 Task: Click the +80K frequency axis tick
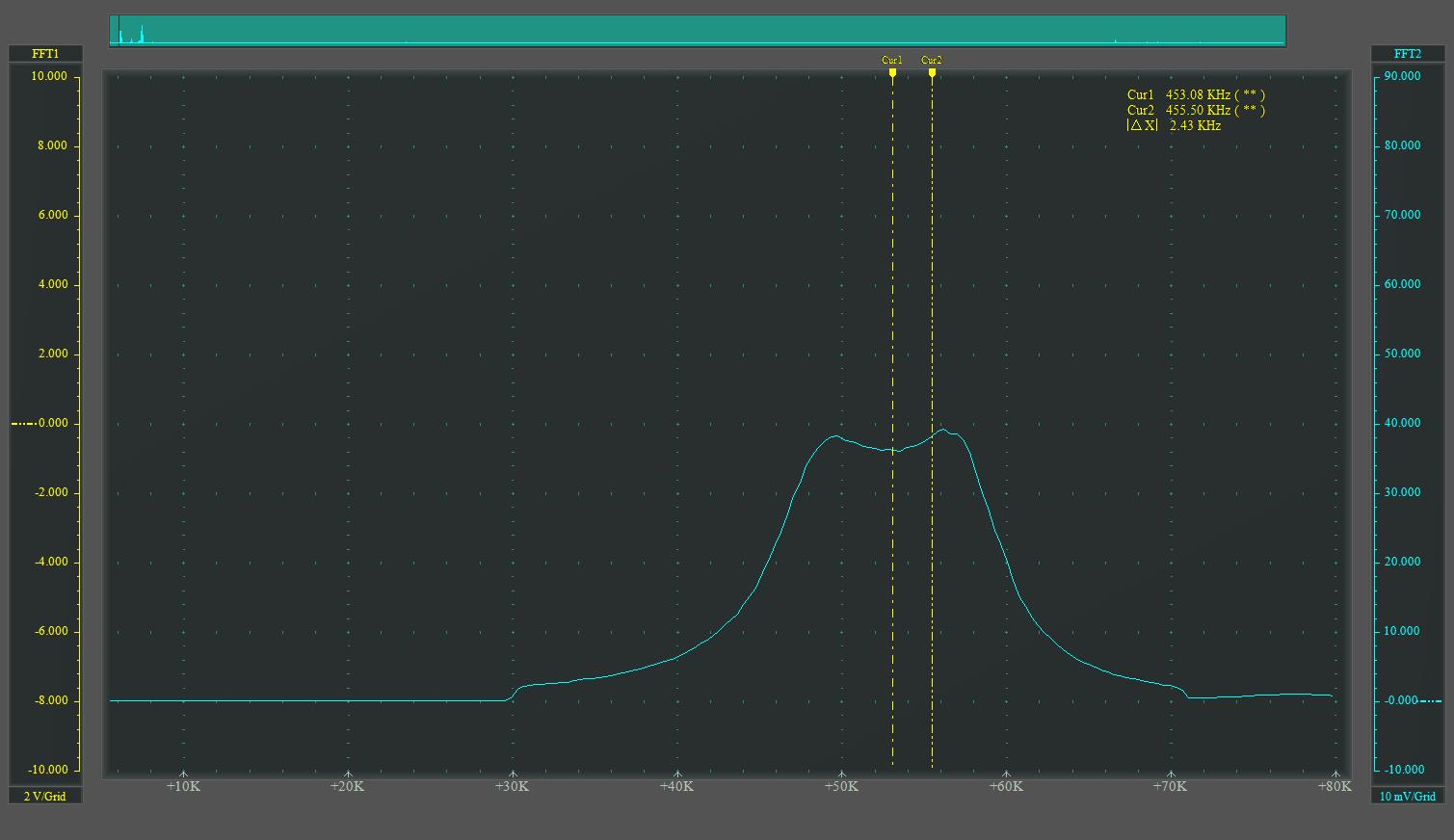point(1335,786)
